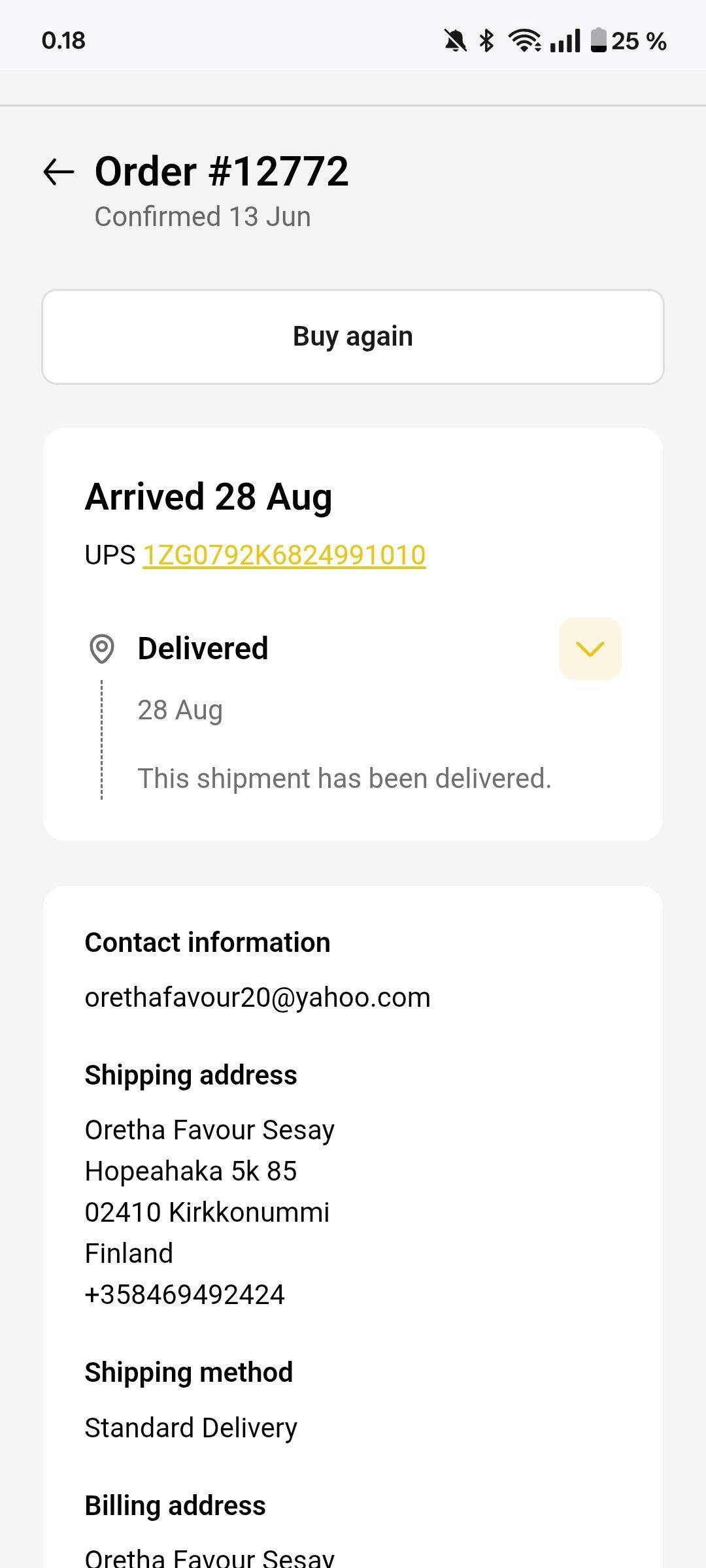706x1568 pixels.
Task: Tap the Arrived 28 Aug heading
Action: coord(209,497)
